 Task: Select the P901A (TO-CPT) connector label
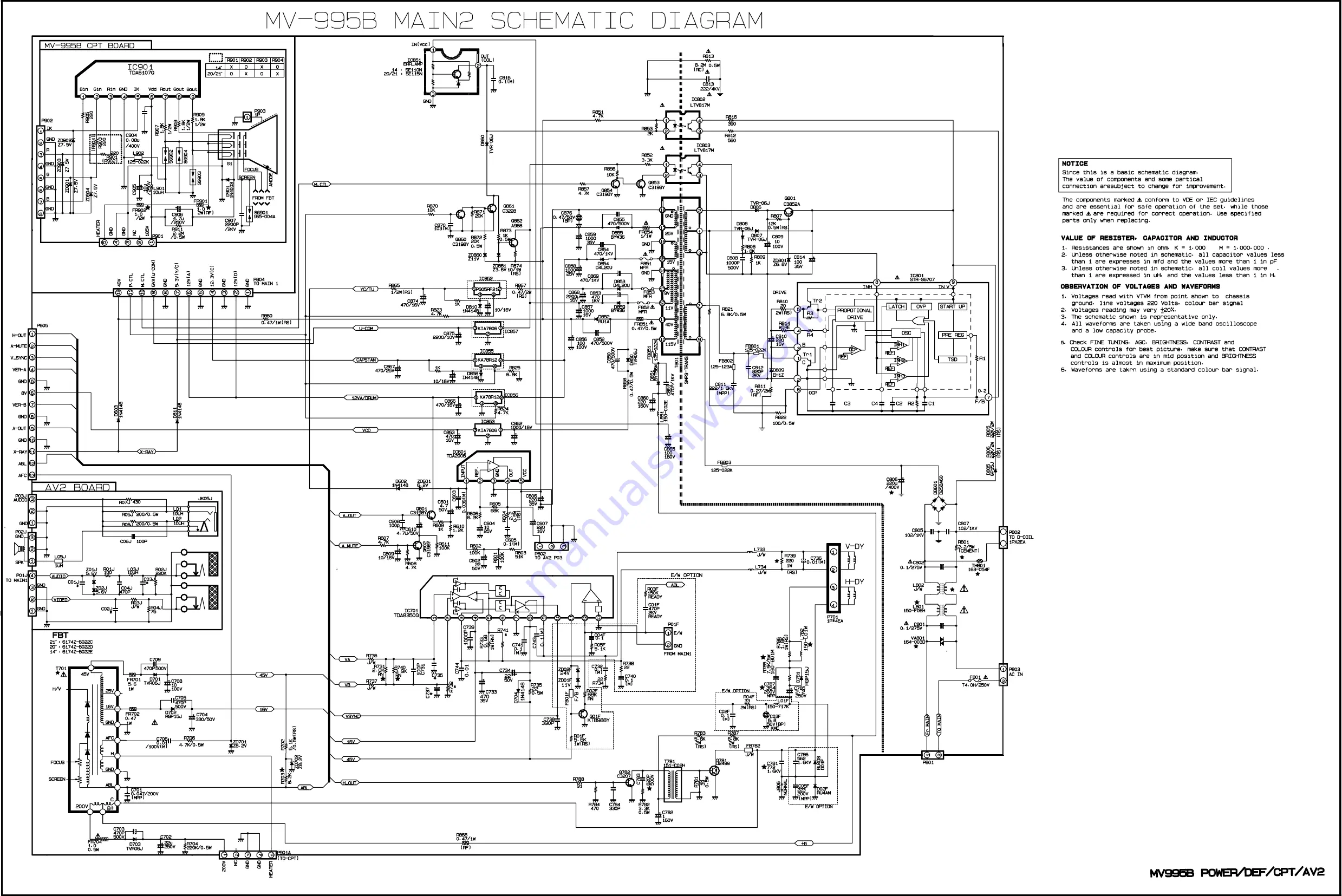click(x=288, y=855)
